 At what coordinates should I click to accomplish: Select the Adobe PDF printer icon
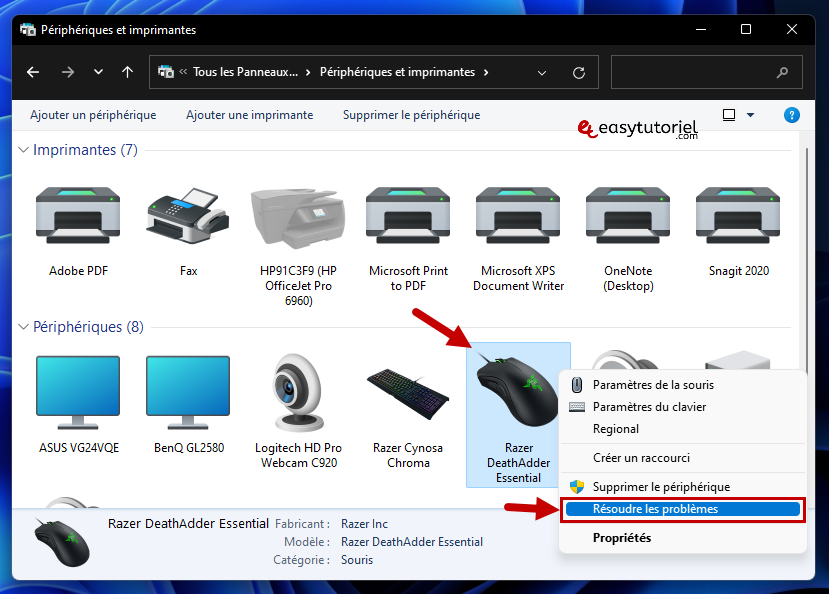click(78, 215)
